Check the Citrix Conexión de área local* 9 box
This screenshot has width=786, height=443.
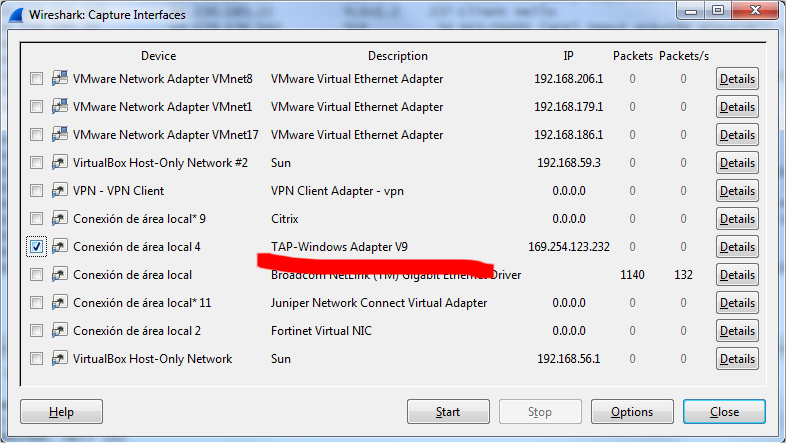(36, 219)
